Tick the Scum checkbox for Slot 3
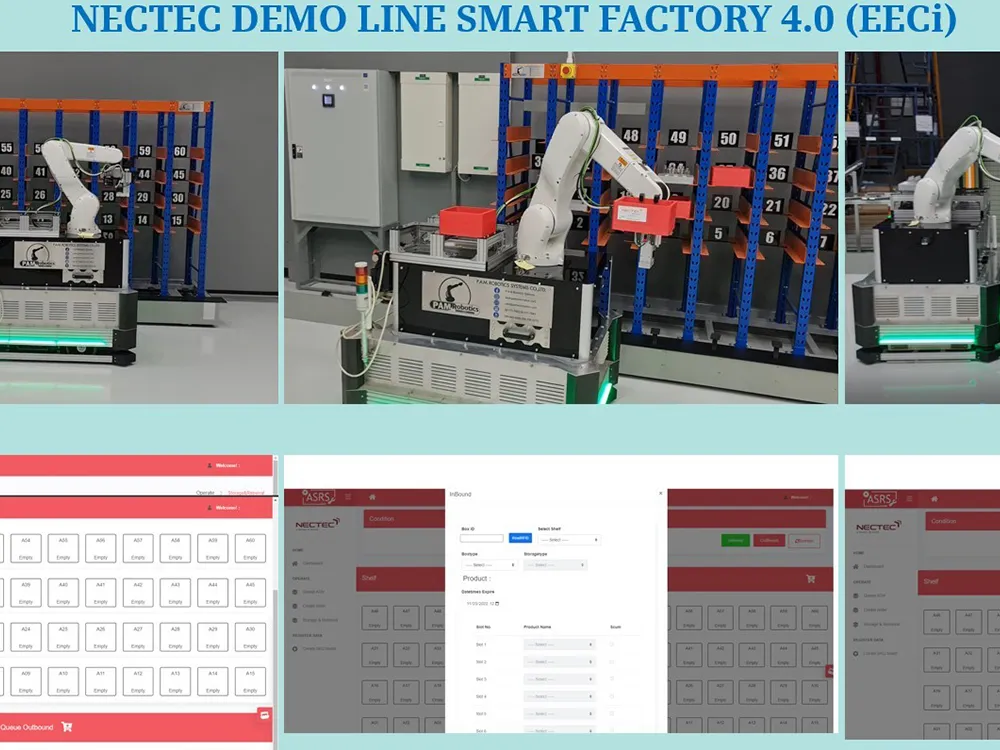This screenshot has width=1000, height=750. click(x=612, y=679)
